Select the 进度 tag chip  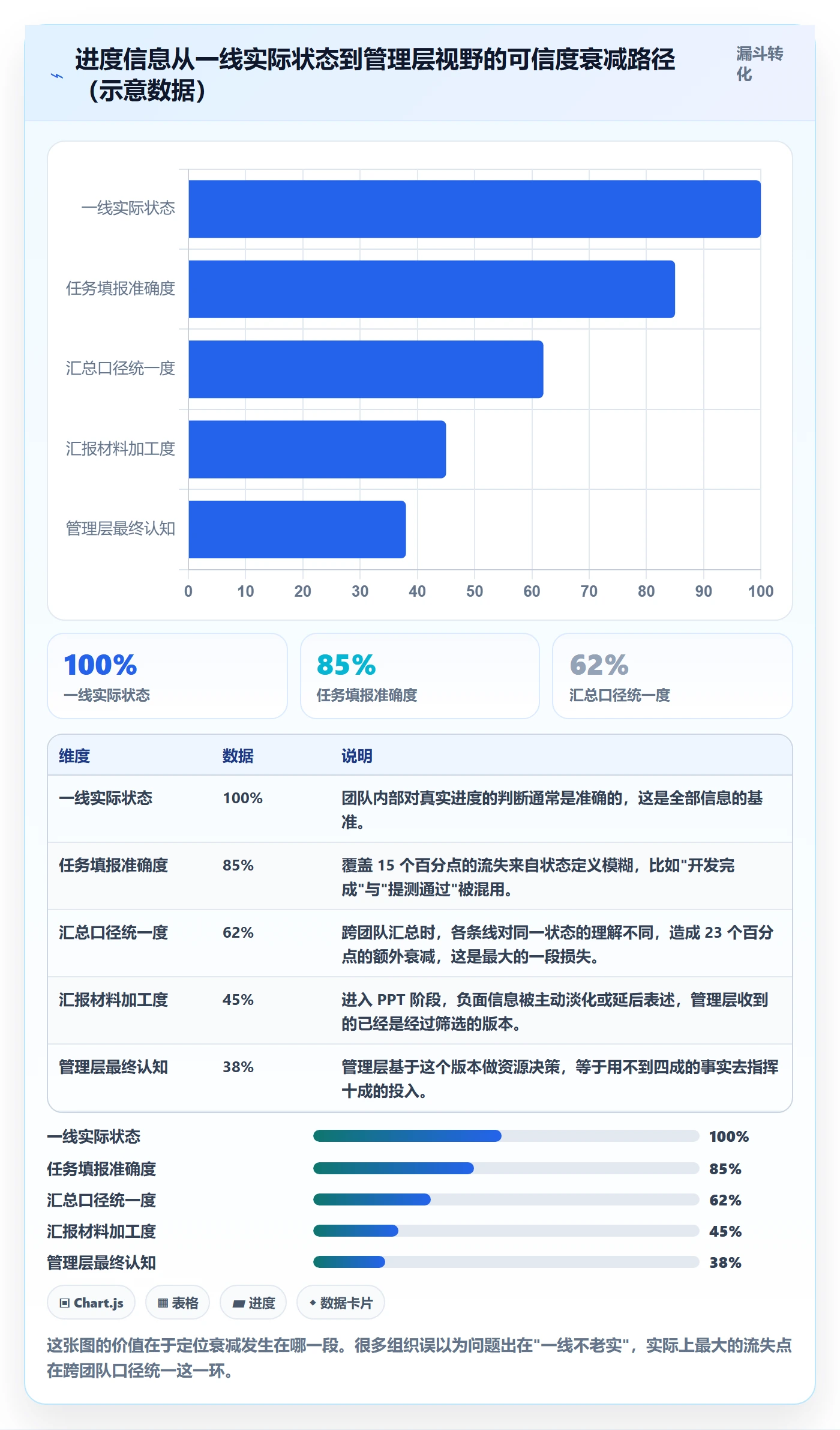(253, 1303)
